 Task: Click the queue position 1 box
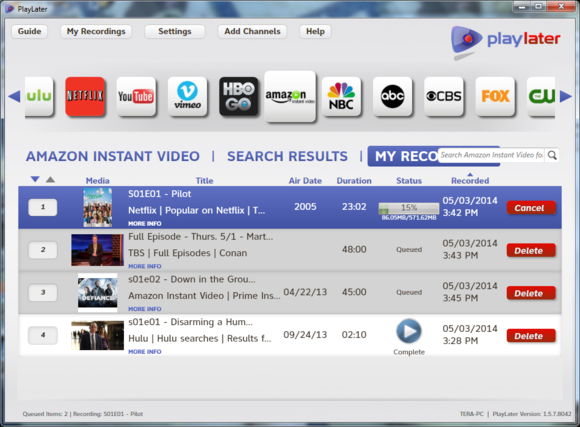(43, 207)
